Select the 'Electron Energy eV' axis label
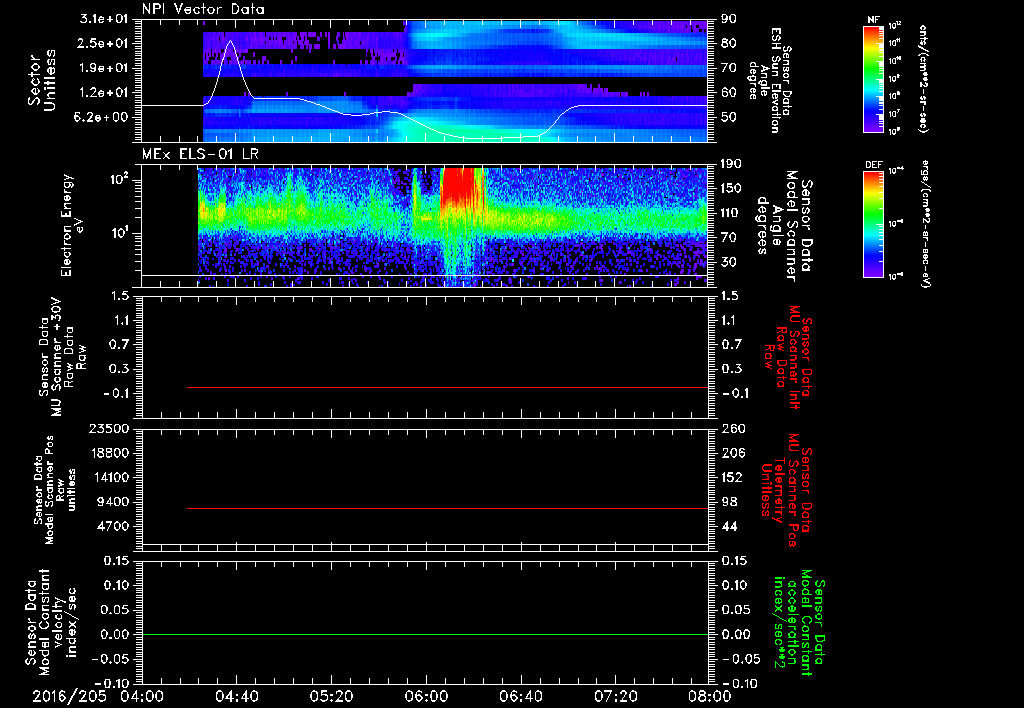Viewport: 1024px width, 708px height. pyautogui.click(x=71, y=225)
